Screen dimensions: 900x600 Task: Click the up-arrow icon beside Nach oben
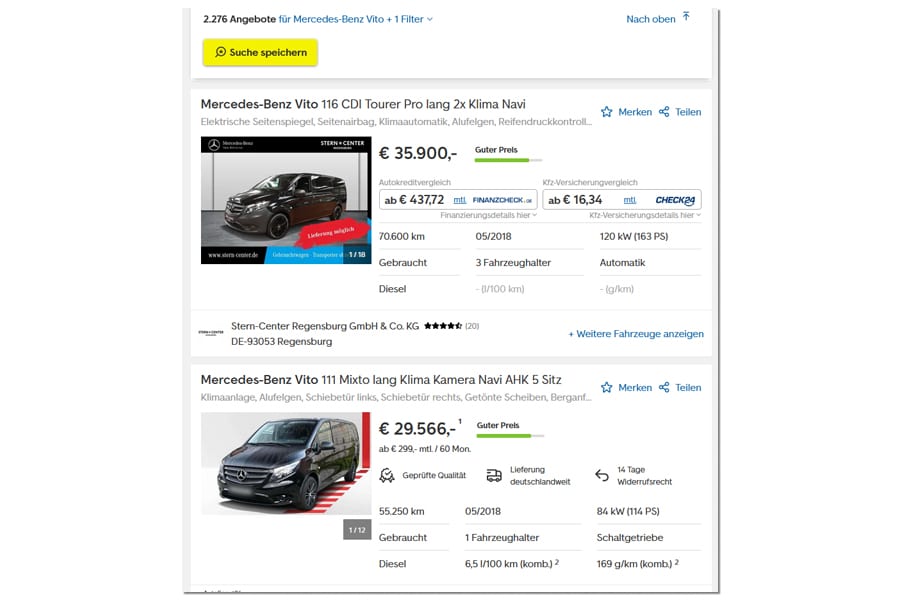tap(686, 17)
